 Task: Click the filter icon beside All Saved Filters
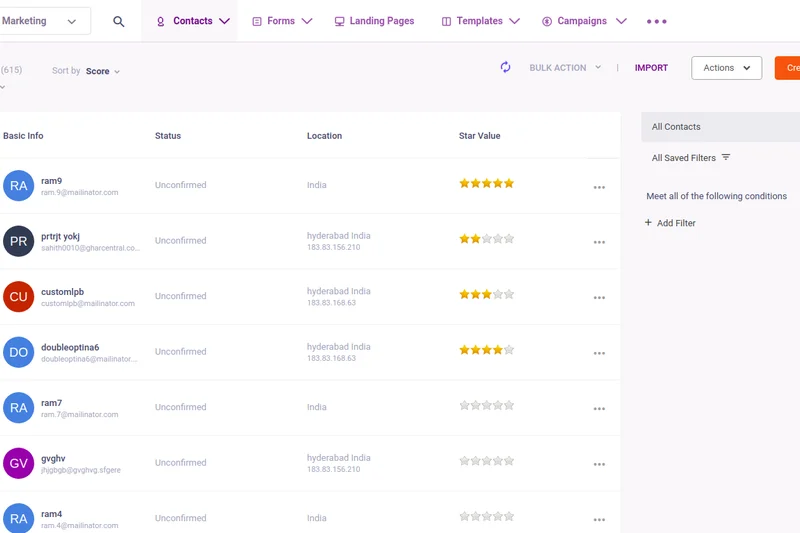726,158
